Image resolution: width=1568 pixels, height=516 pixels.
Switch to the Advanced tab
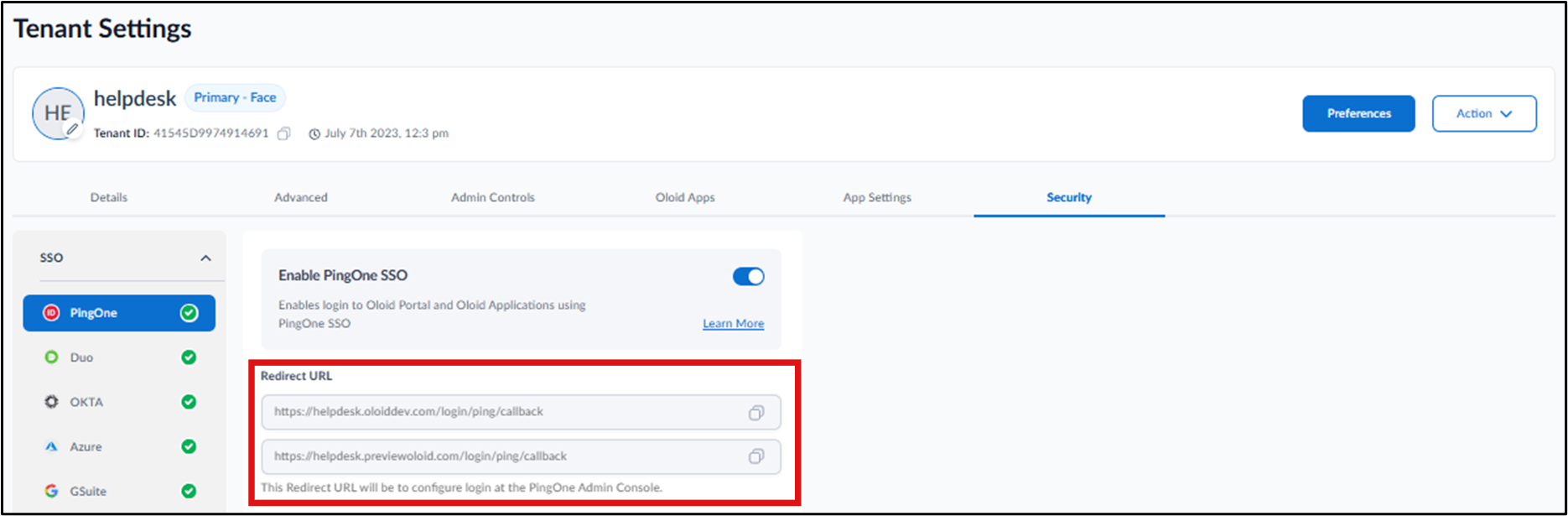point(301,197)
